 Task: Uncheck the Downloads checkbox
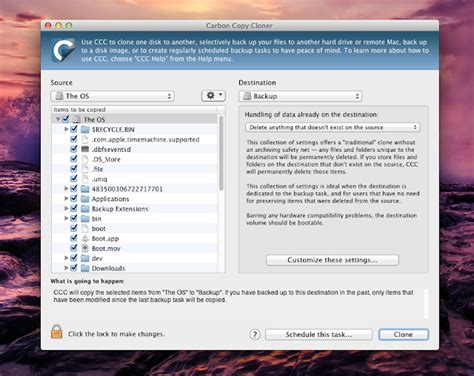(74, 268)
